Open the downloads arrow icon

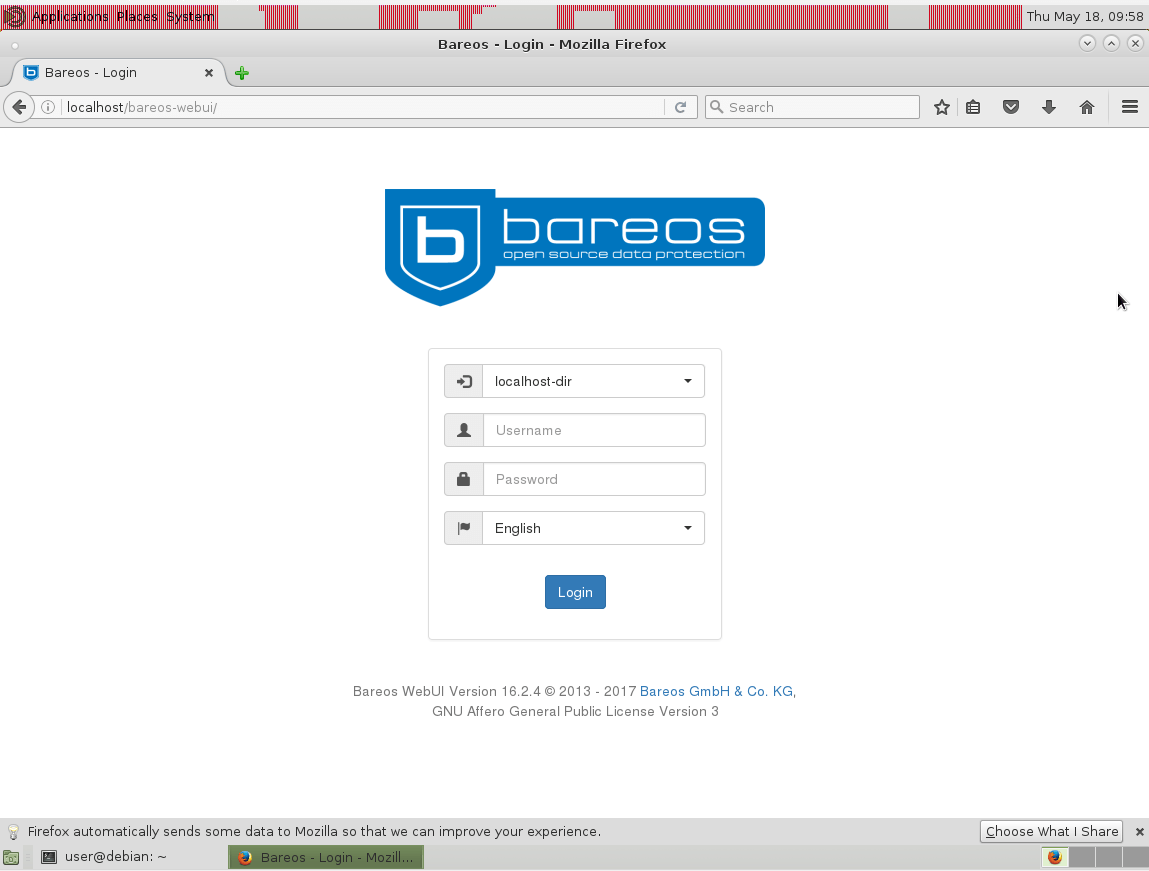(x=1049, y=107)
